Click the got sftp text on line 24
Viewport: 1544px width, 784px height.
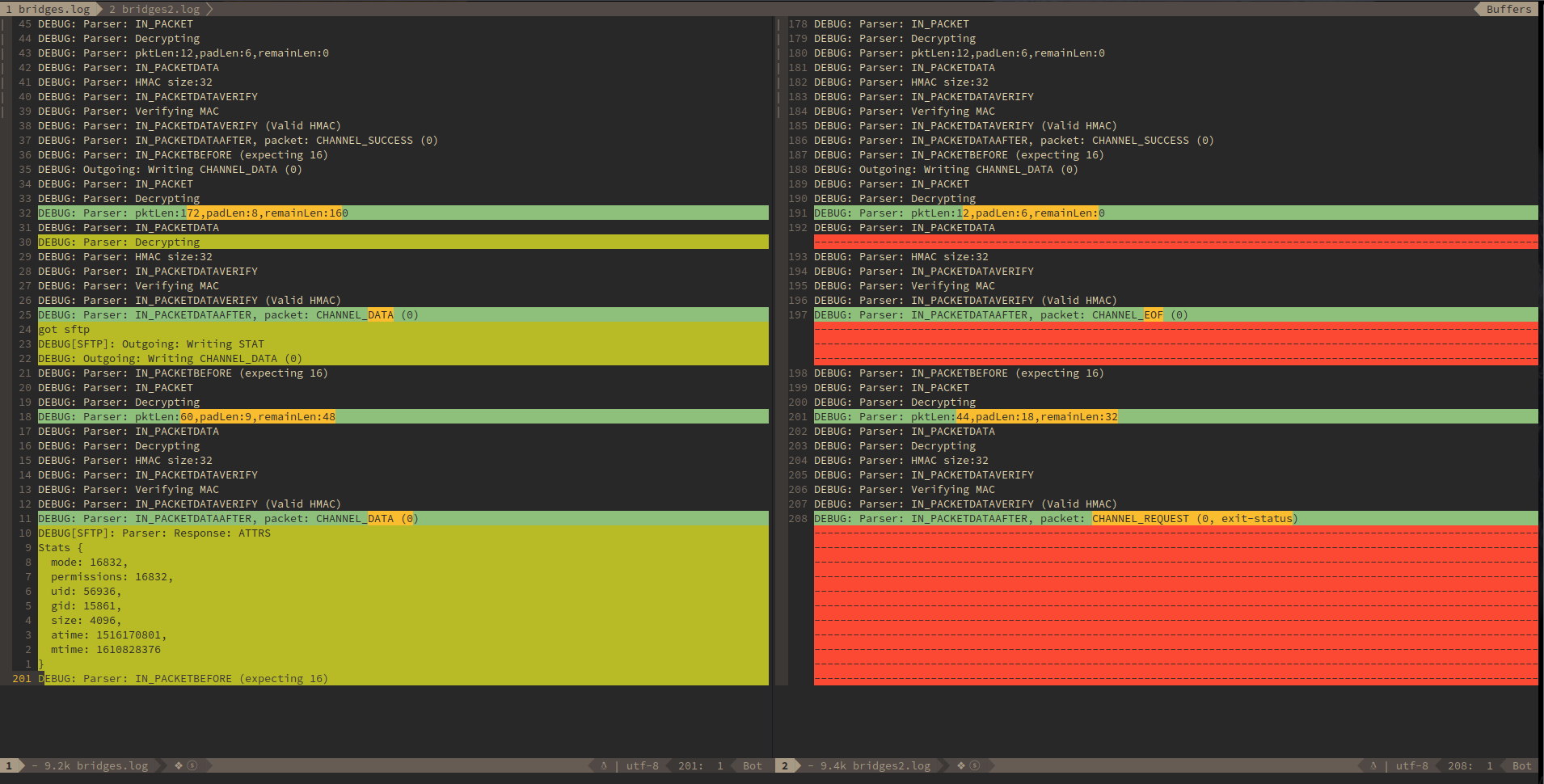coord(65,329)
